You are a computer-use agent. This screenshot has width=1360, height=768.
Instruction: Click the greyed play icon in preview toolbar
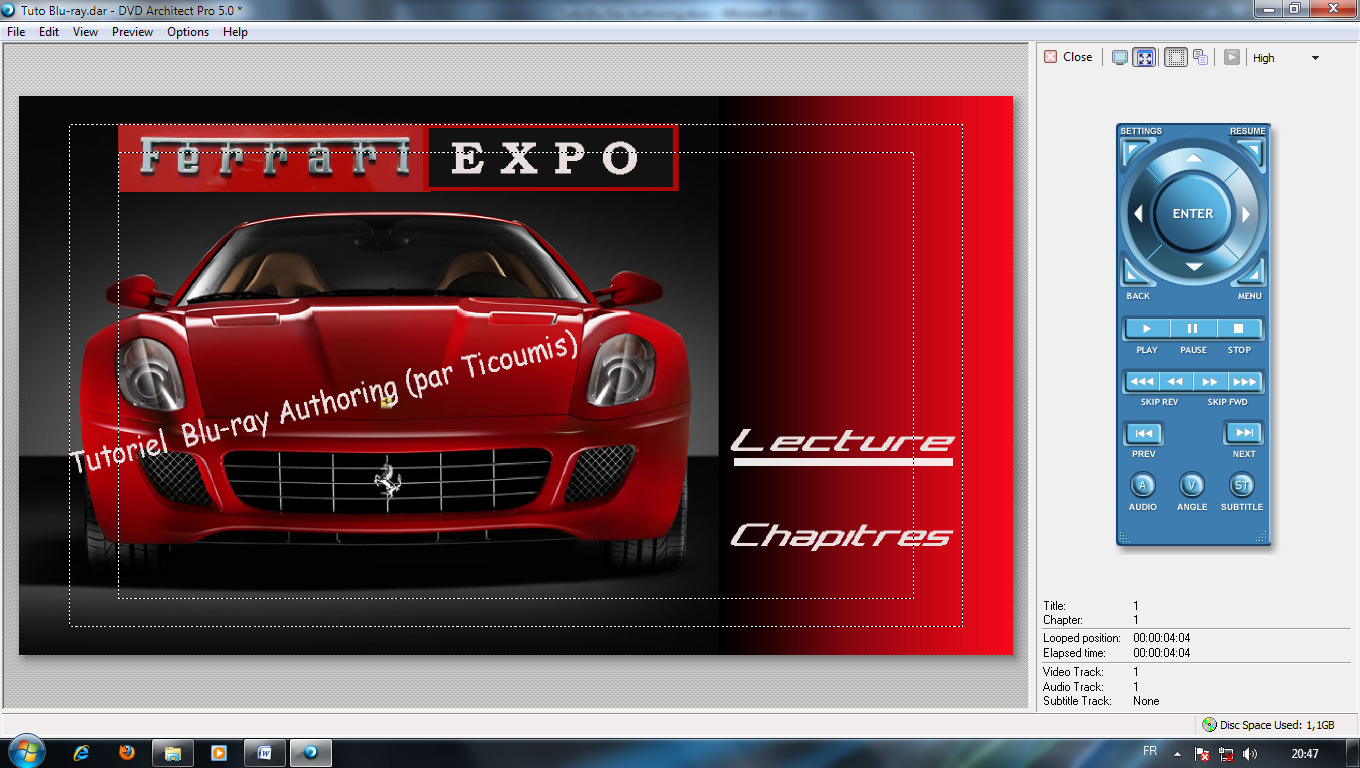point(1232,58)
